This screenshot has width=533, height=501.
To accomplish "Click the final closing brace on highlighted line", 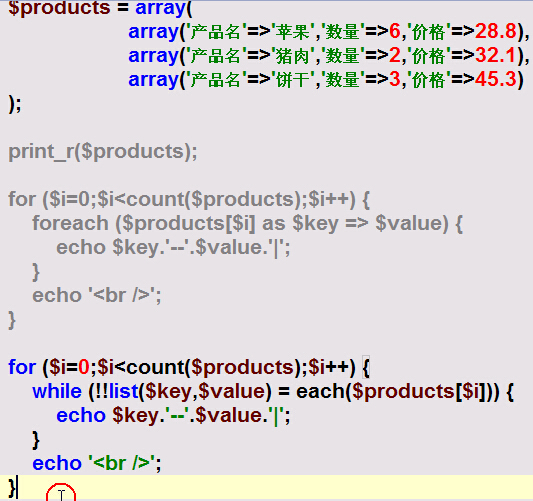I will click(x=12, y=488).
